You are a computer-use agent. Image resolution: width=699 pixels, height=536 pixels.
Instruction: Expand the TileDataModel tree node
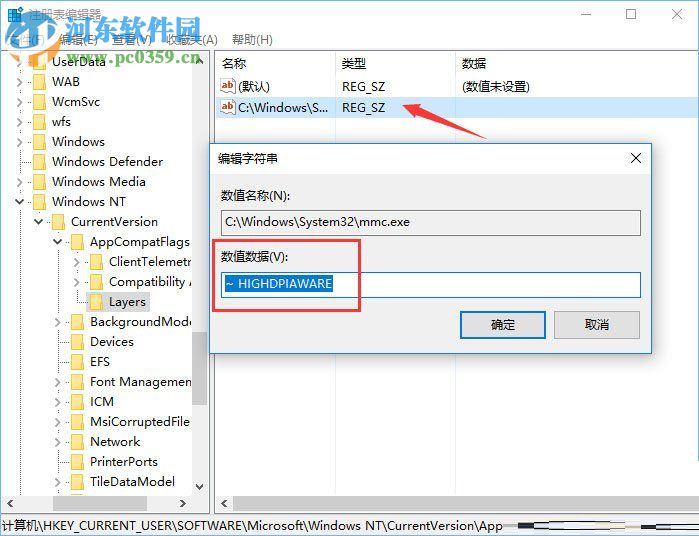click(58, 482)
